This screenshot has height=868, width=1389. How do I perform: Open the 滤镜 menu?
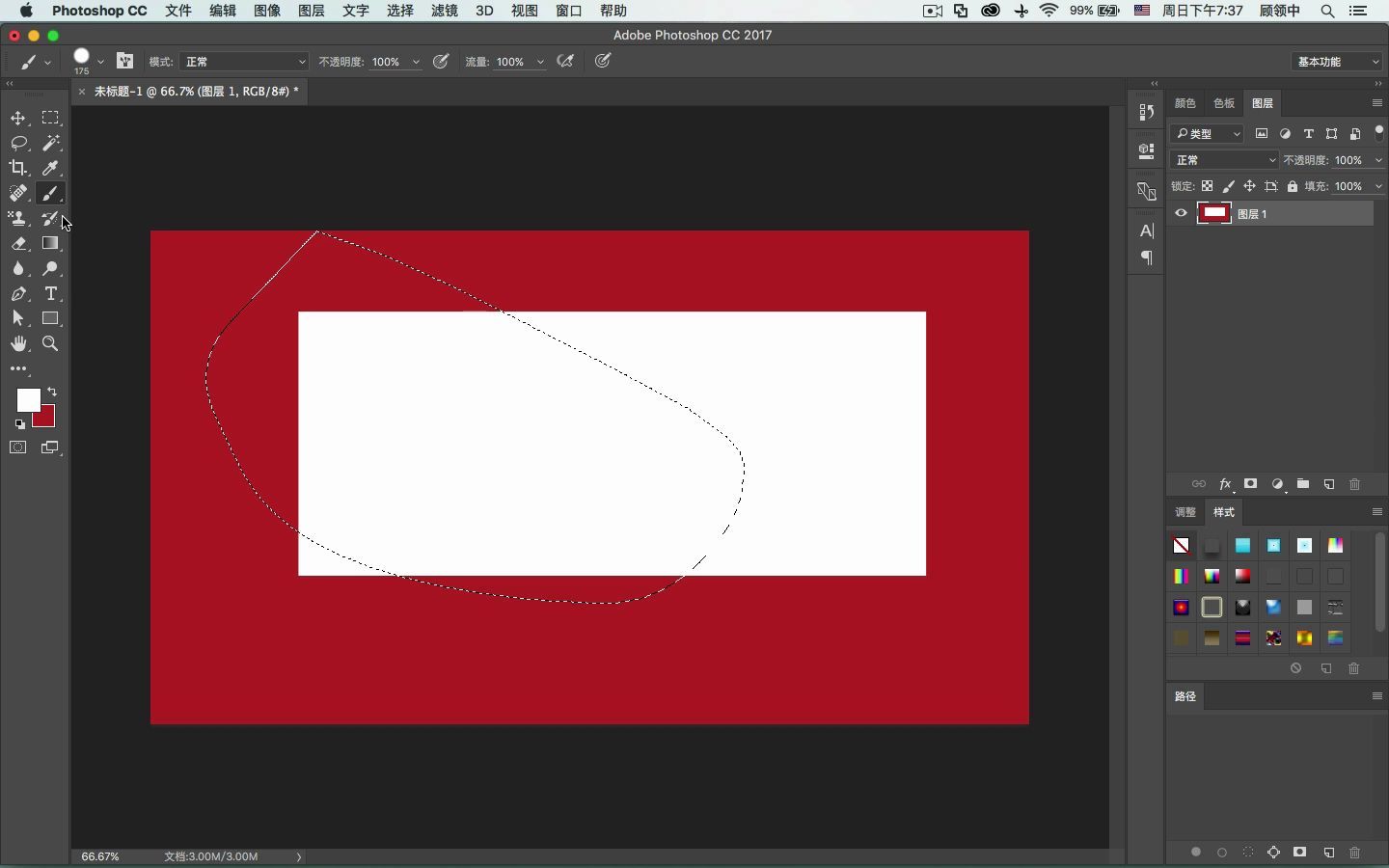(444, 11)
